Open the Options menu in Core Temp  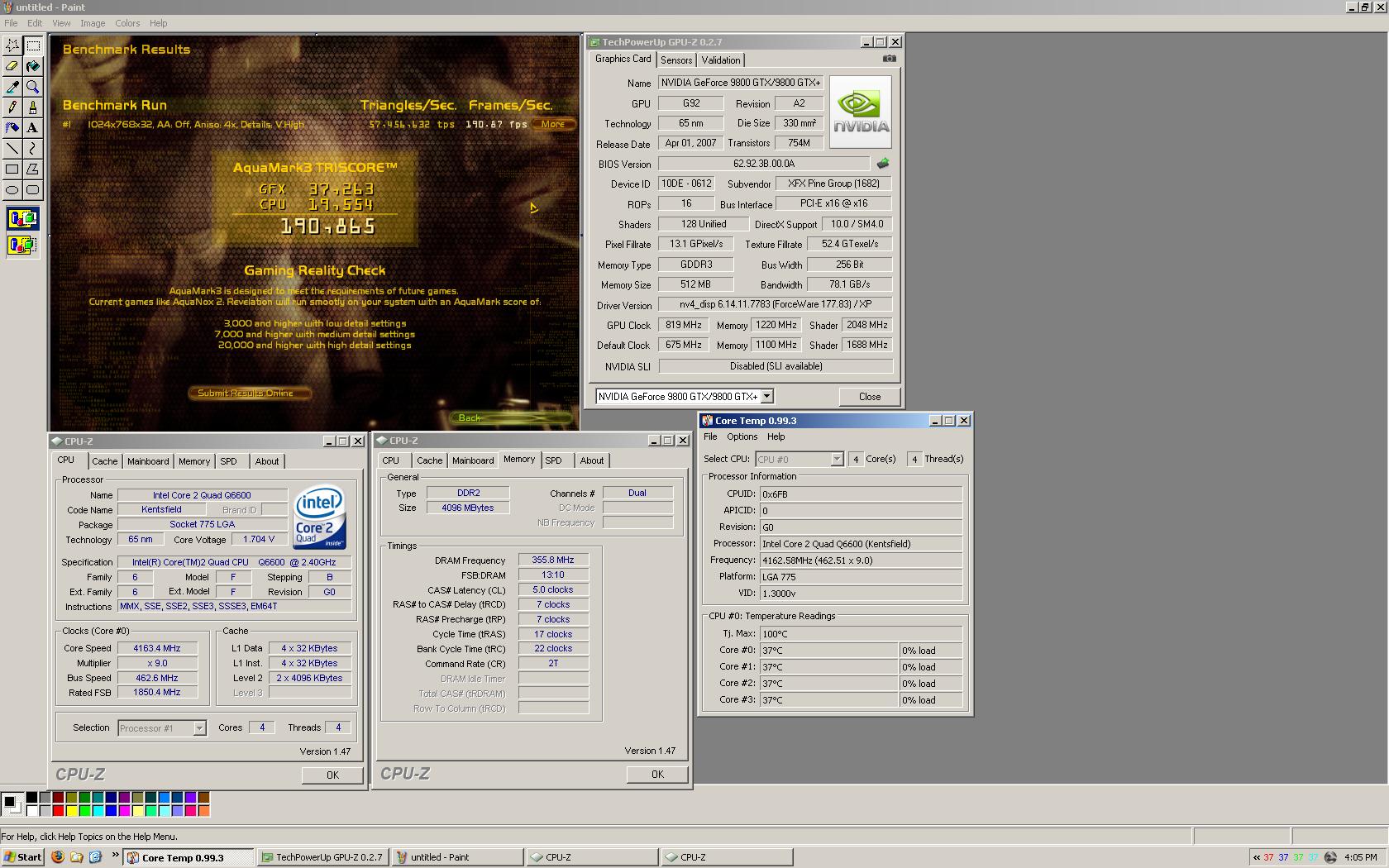[742, 436]
